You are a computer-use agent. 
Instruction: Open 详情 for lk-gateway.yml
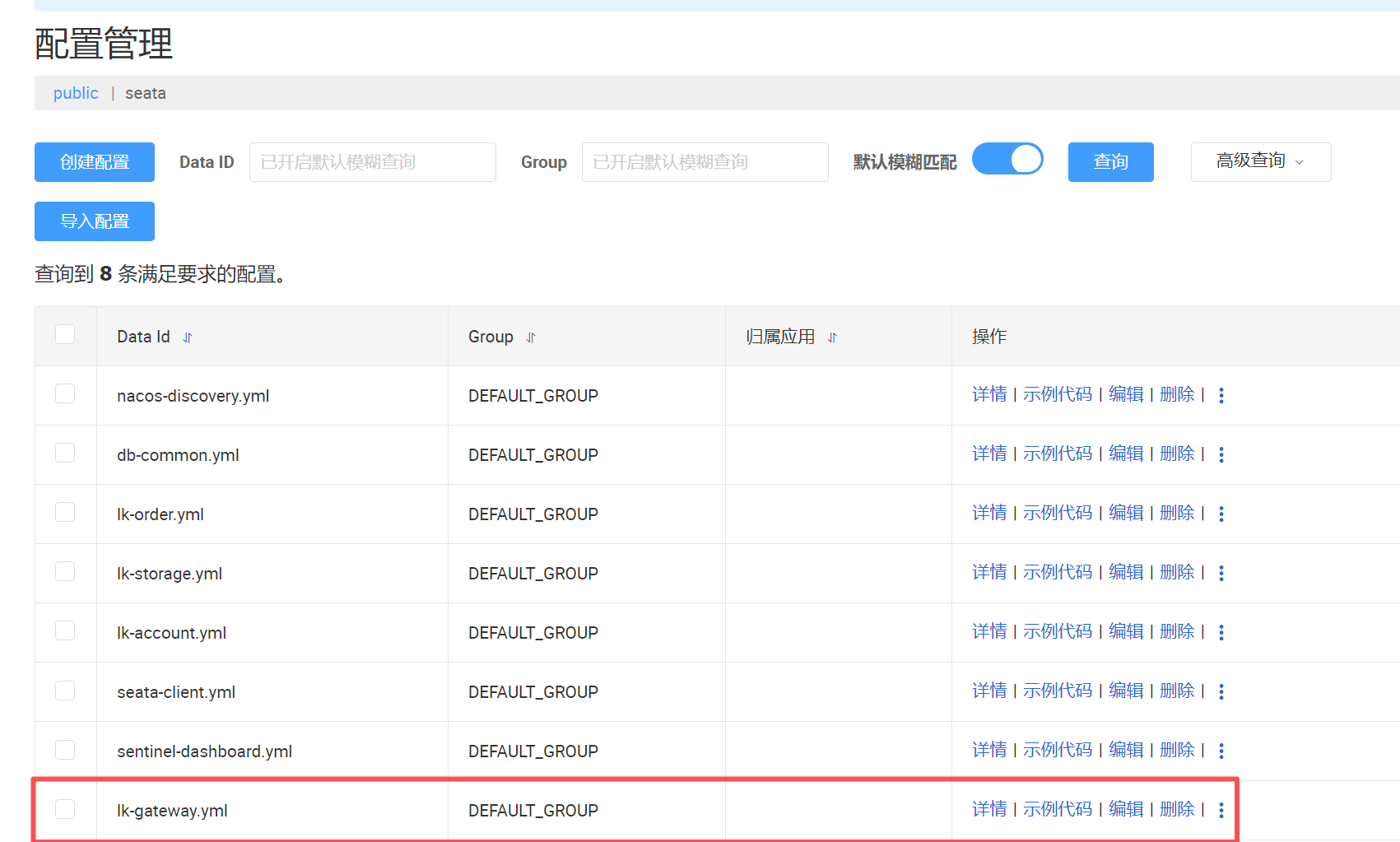click(x=989, y=809)
